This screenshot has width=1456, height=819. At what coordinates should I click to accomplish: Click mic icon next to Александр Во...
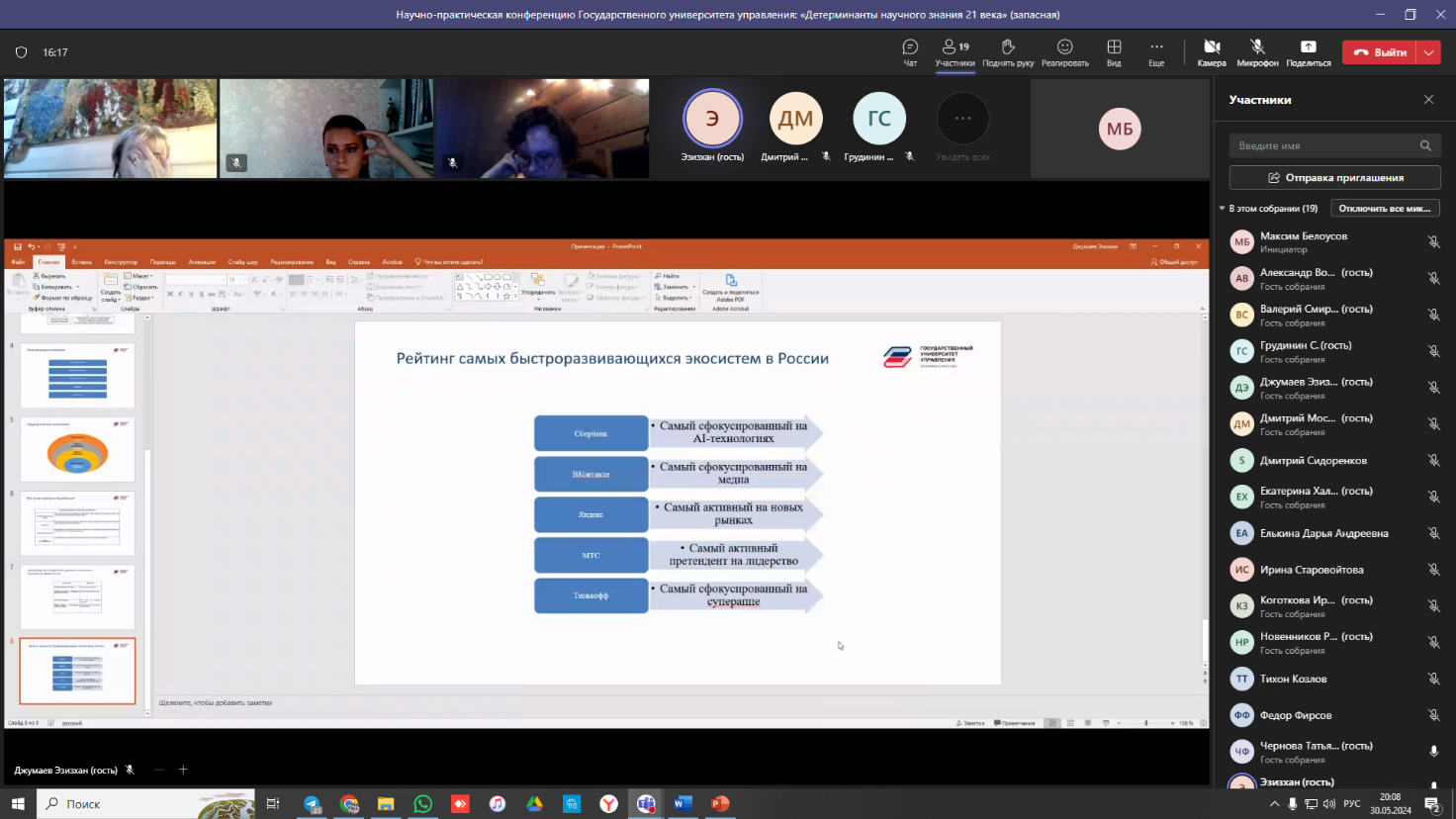tap(1433, 279)
